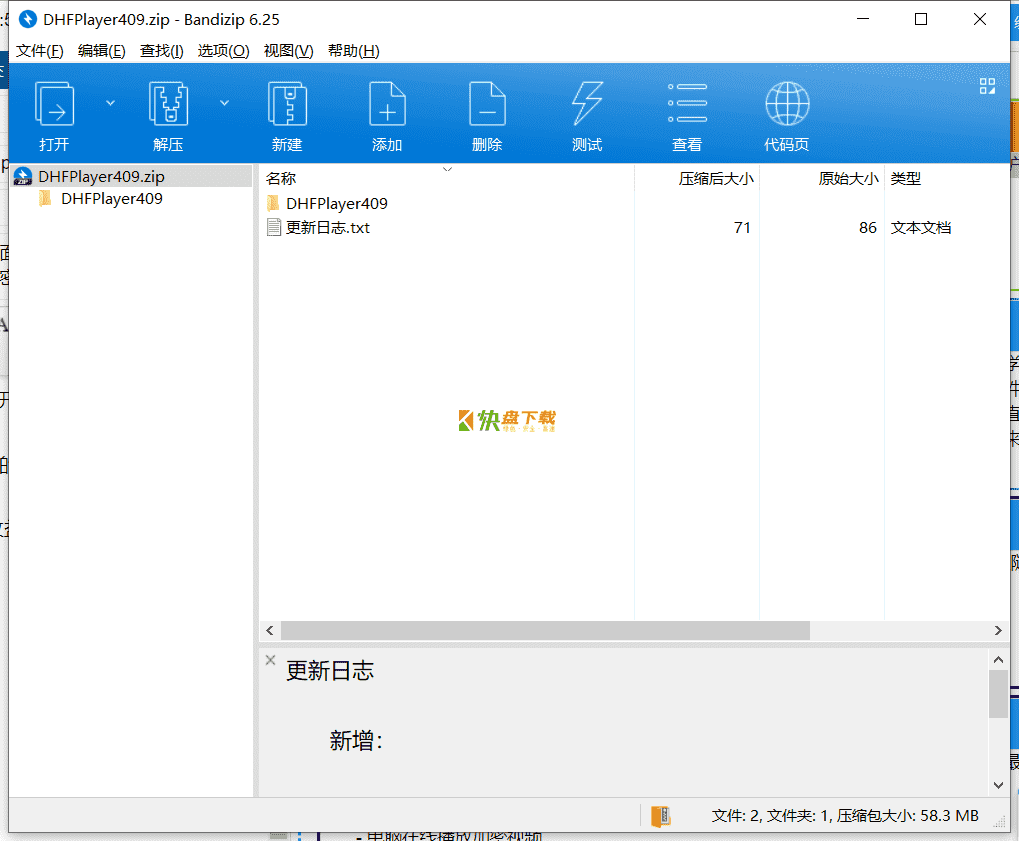Click the preview pane scroll-down arrow
1019x841 pixels.
pyautogui.click(x=998, y=785)
